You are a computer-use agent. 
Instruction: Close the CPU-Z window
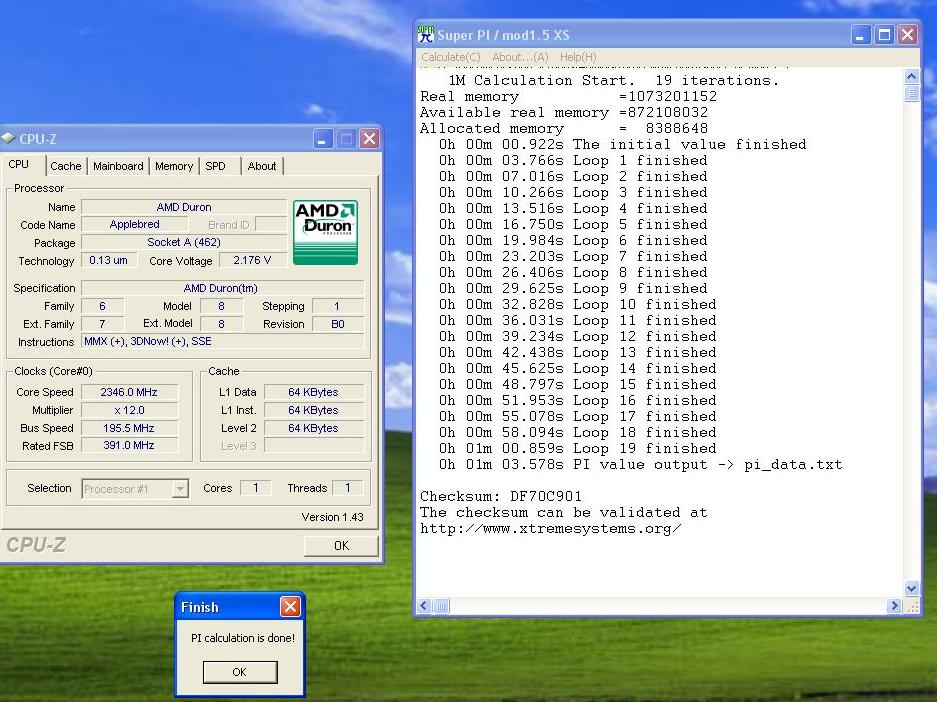369,139
